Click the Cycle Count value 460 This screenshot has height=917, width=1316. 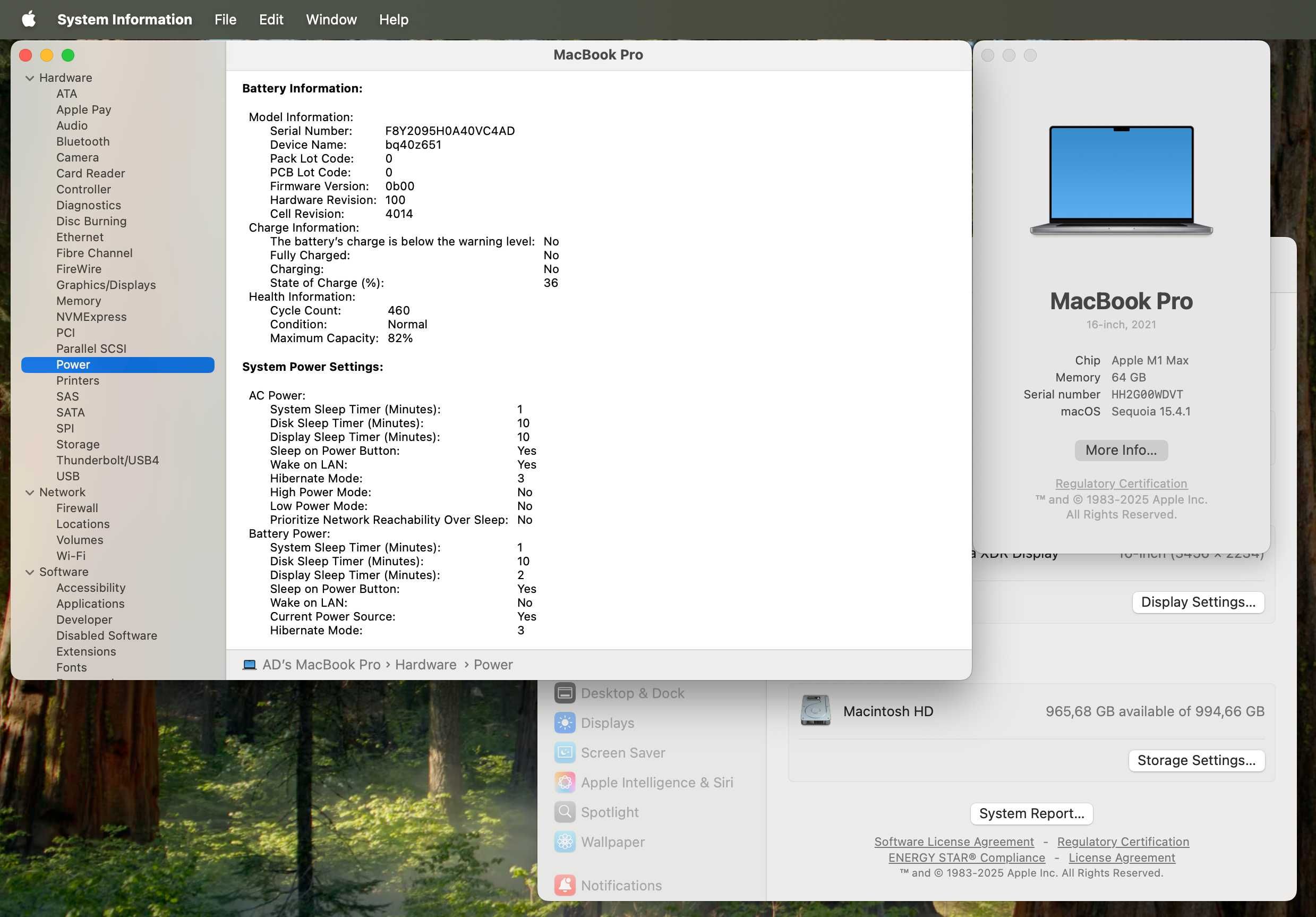399,311
